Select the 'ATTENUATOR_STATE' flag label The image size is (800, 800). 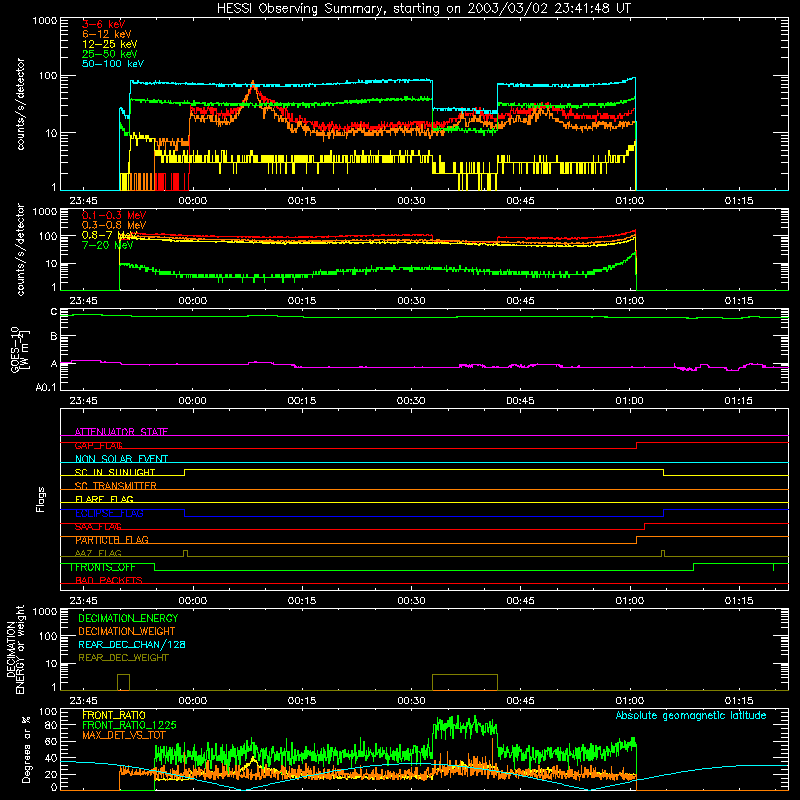(x=121, y=432)
